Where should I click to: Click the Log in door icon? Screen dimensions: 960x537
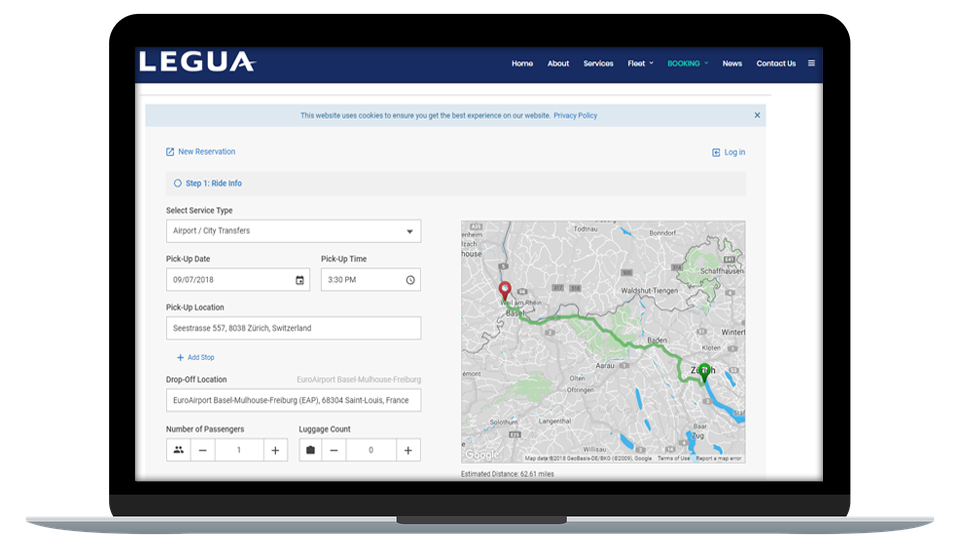tap(716, 152)
